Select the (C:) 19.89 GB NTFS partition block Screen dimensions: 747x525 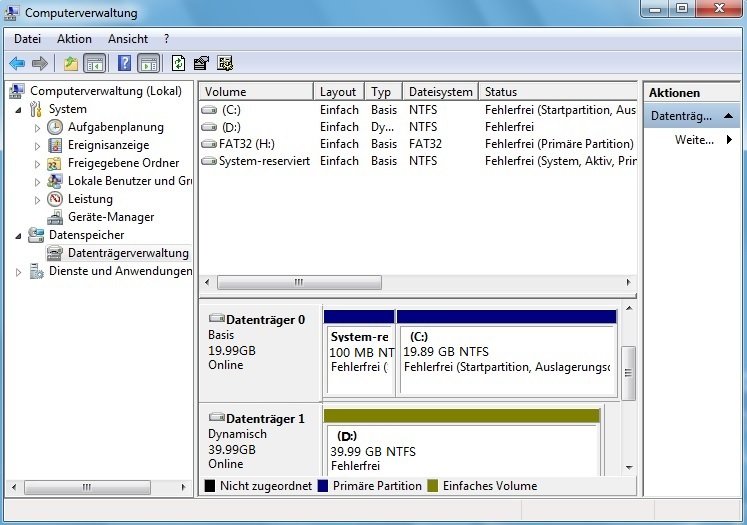coord(507,353)
